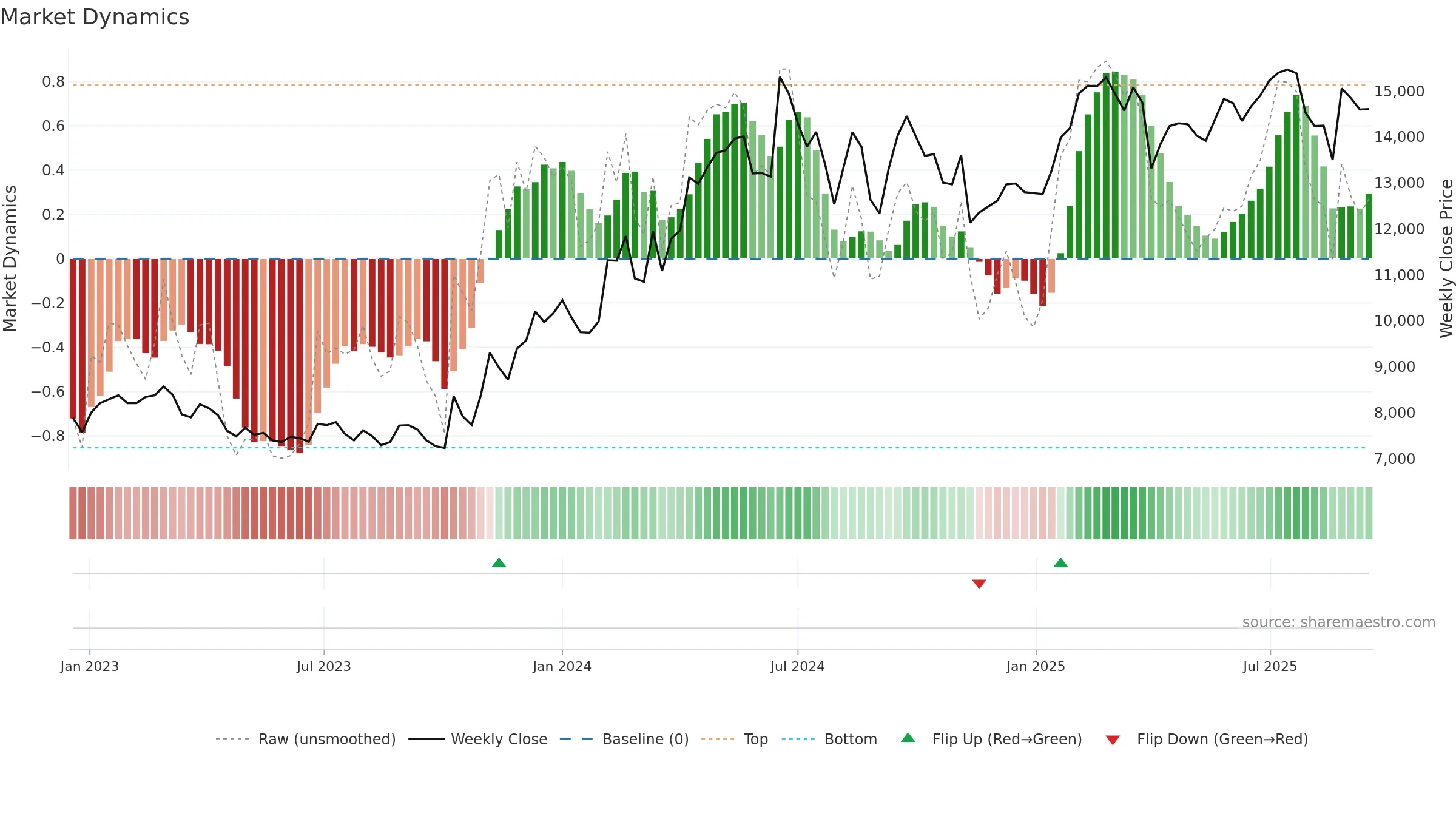1456x819 pixels.
Task: Toggle the Top legend entry
Action: (735, 739)
